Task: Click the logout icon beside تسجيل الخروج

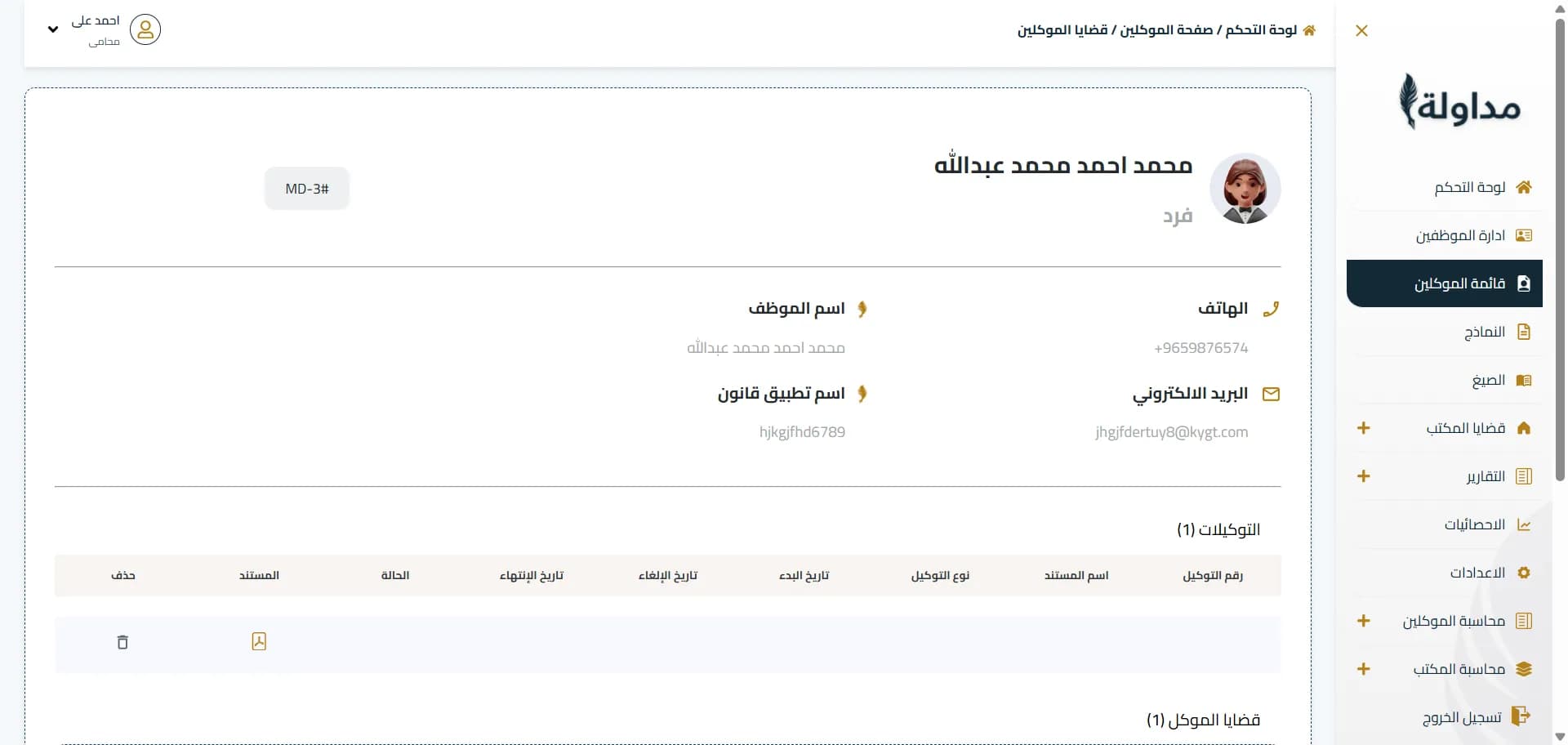Action: click(1521, 716)
